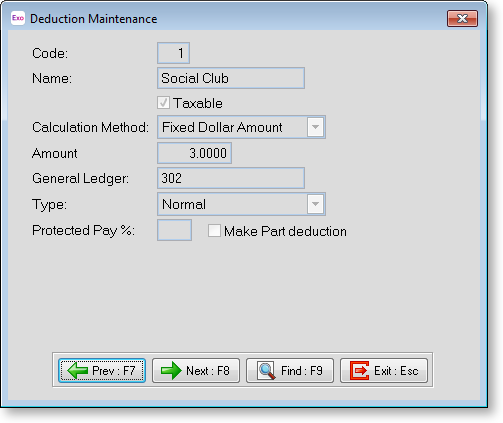
Task: Click the green right arrow Next icon
Action: click(171, 370)
